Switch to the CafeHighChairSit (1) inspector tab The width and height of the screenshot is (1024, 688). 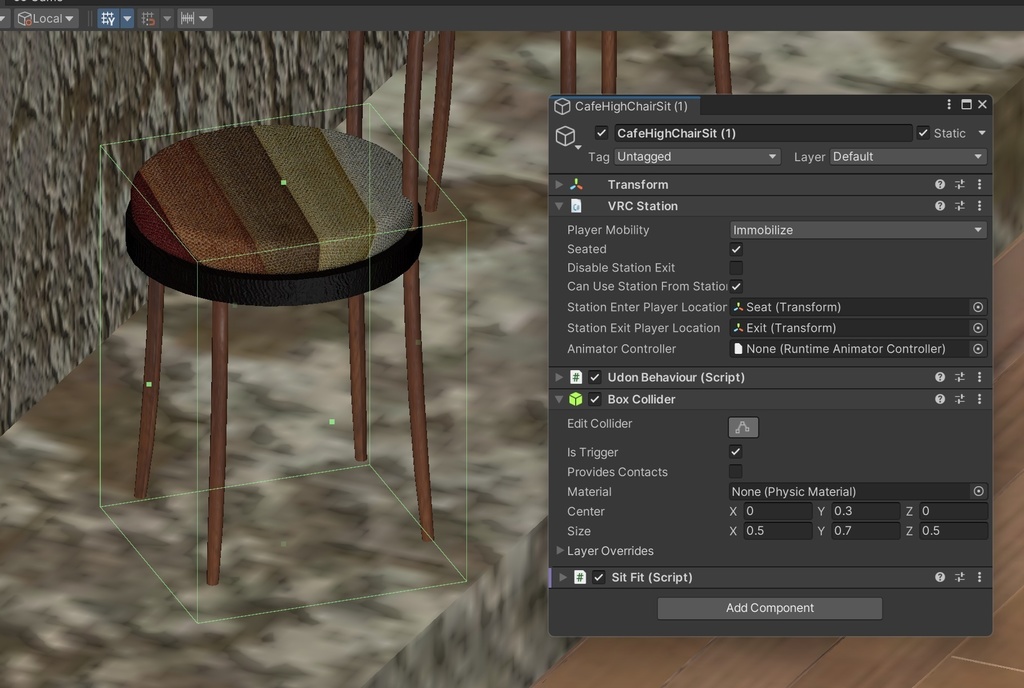[622, 104]
